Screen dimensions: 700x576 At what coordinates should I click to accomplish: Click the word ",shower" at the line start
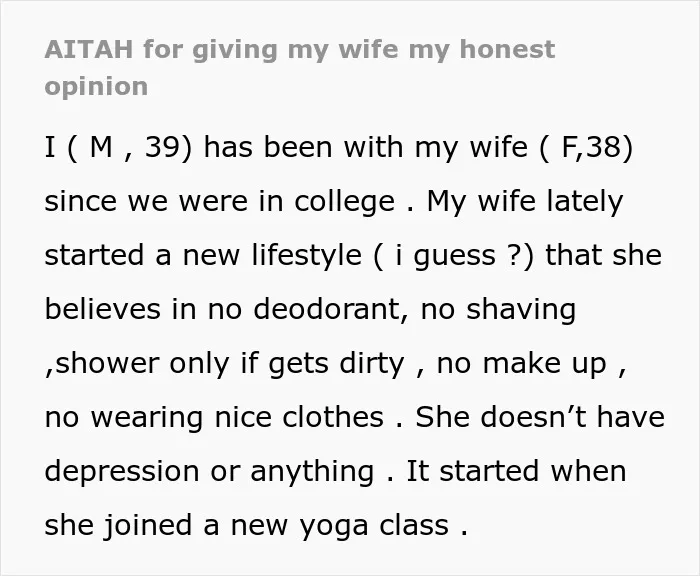(x=102, y=363)
